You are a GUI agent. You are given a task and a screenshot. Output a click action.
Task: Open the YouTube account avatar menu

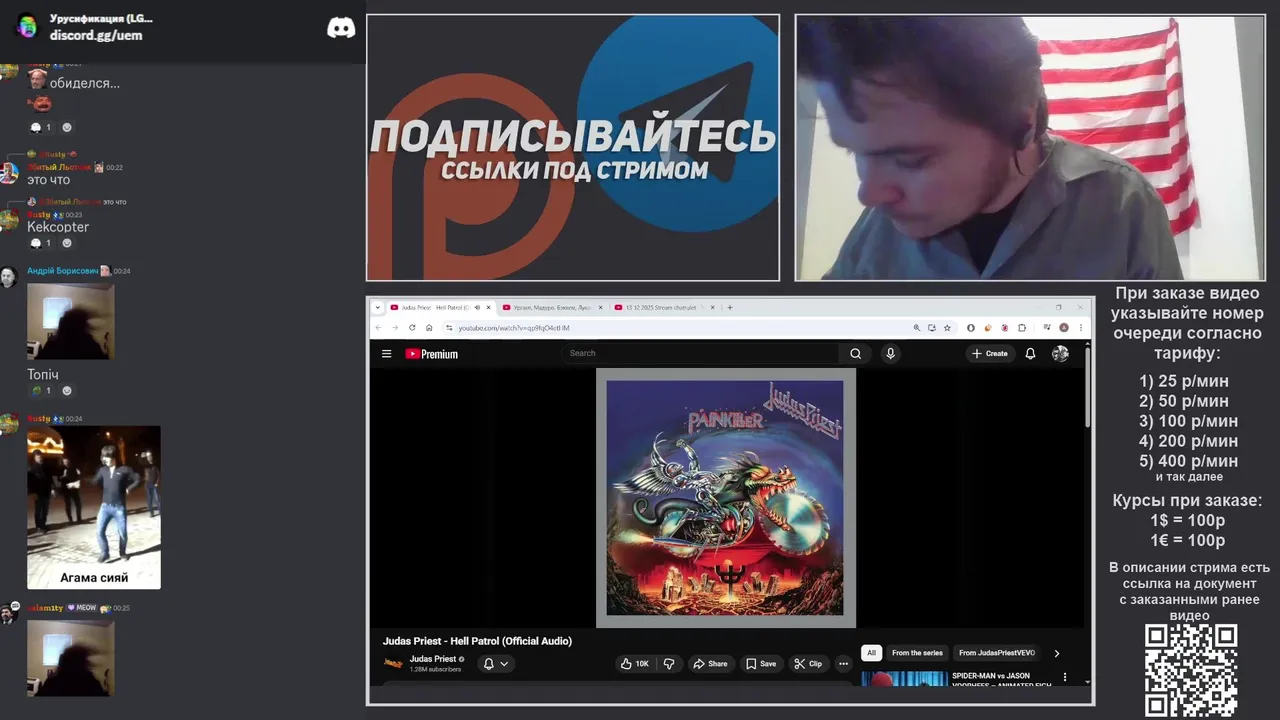coord(1060,353)
